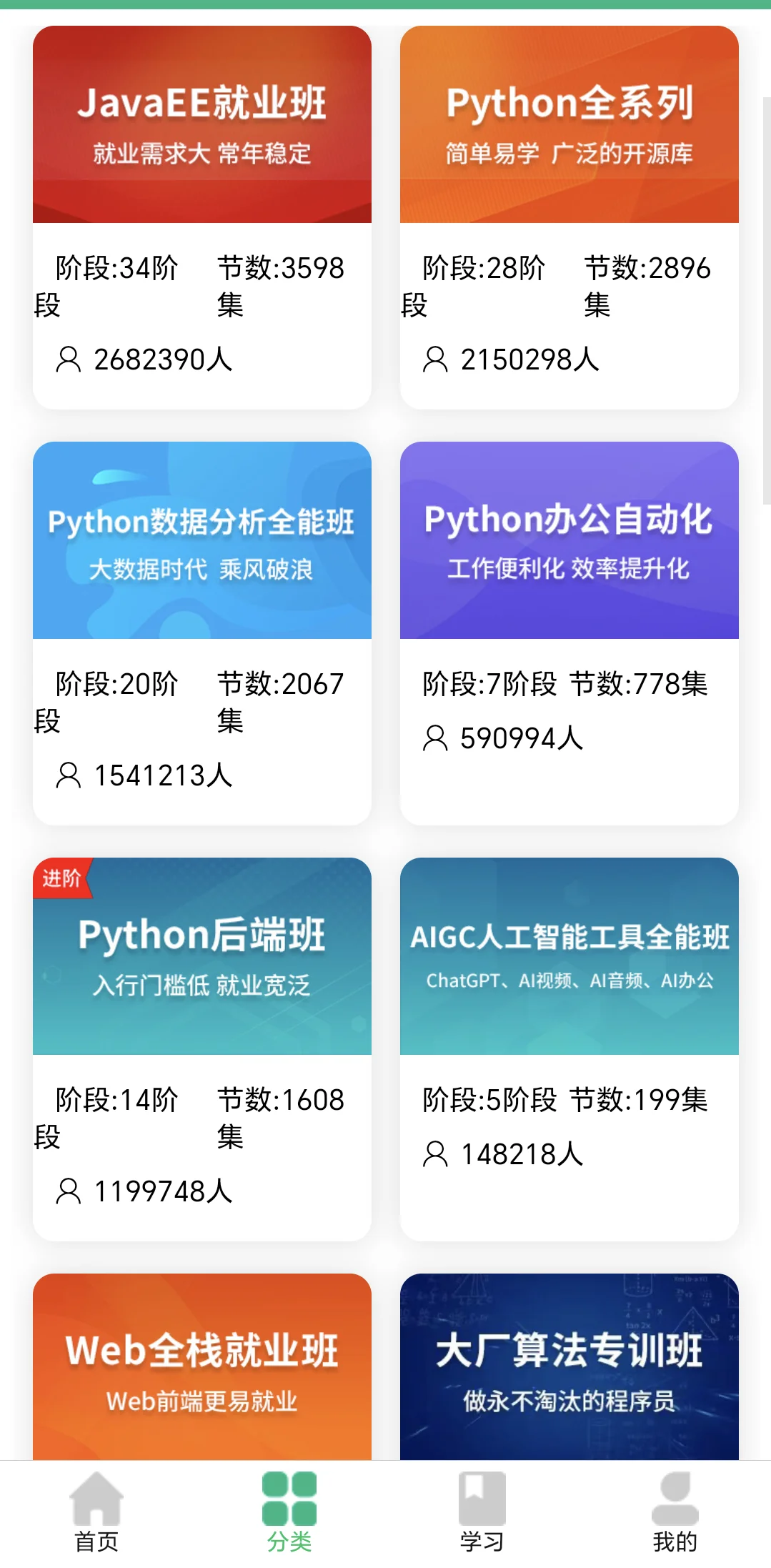Open 大厂算法专训班 course banner
The width and height of the screenshot is (771, 1568).
(x=569, y=1366)
